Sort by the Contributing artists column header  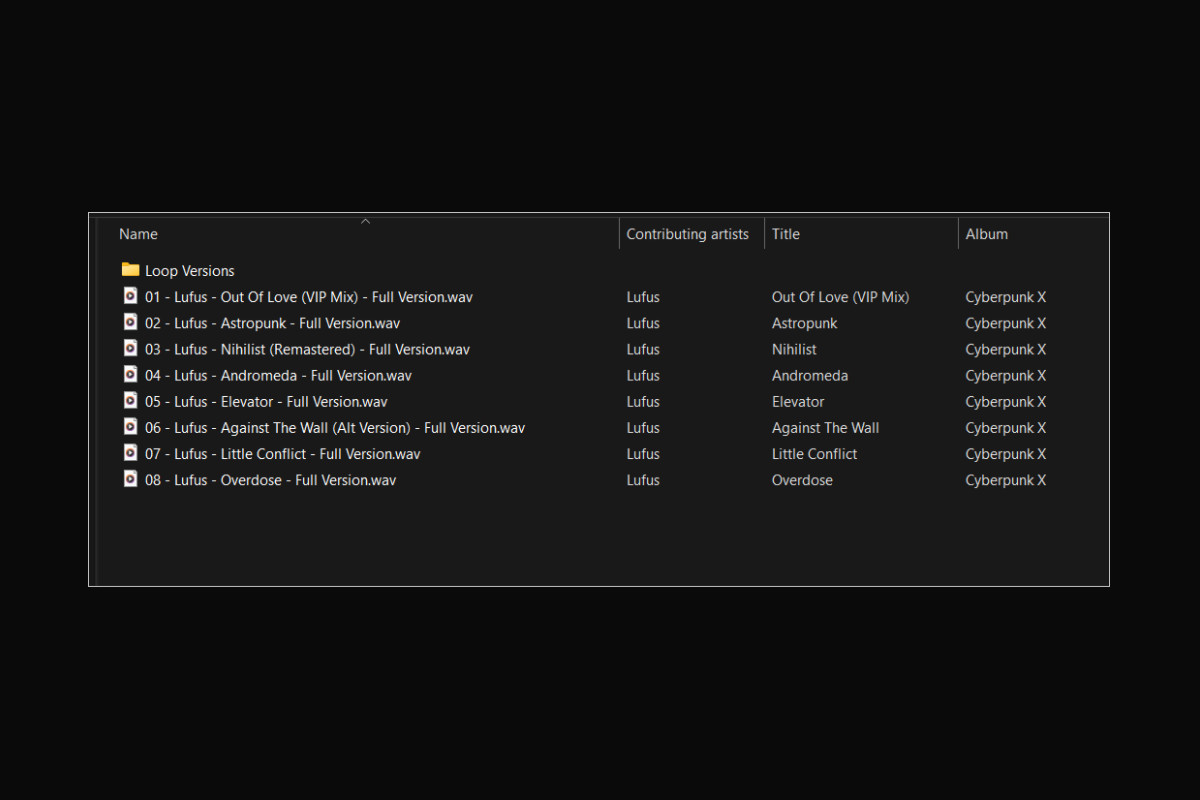(x=687, y=233)
